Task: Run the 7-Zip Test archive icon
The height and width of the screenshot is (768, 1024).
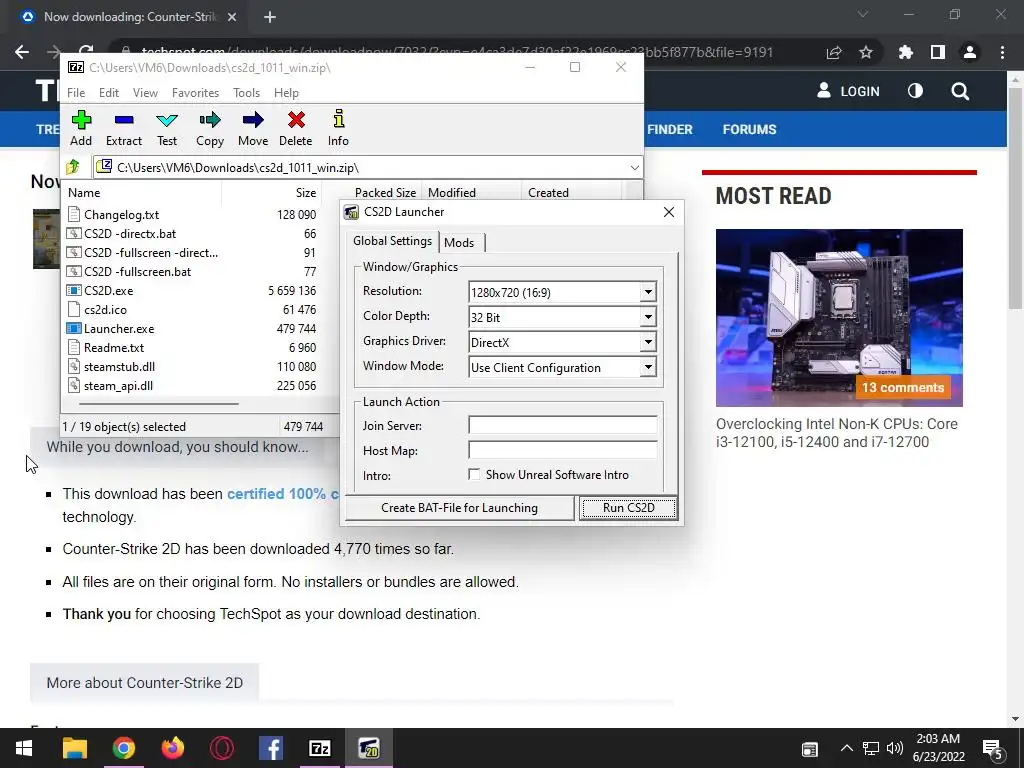Action: tap(167, 128)
